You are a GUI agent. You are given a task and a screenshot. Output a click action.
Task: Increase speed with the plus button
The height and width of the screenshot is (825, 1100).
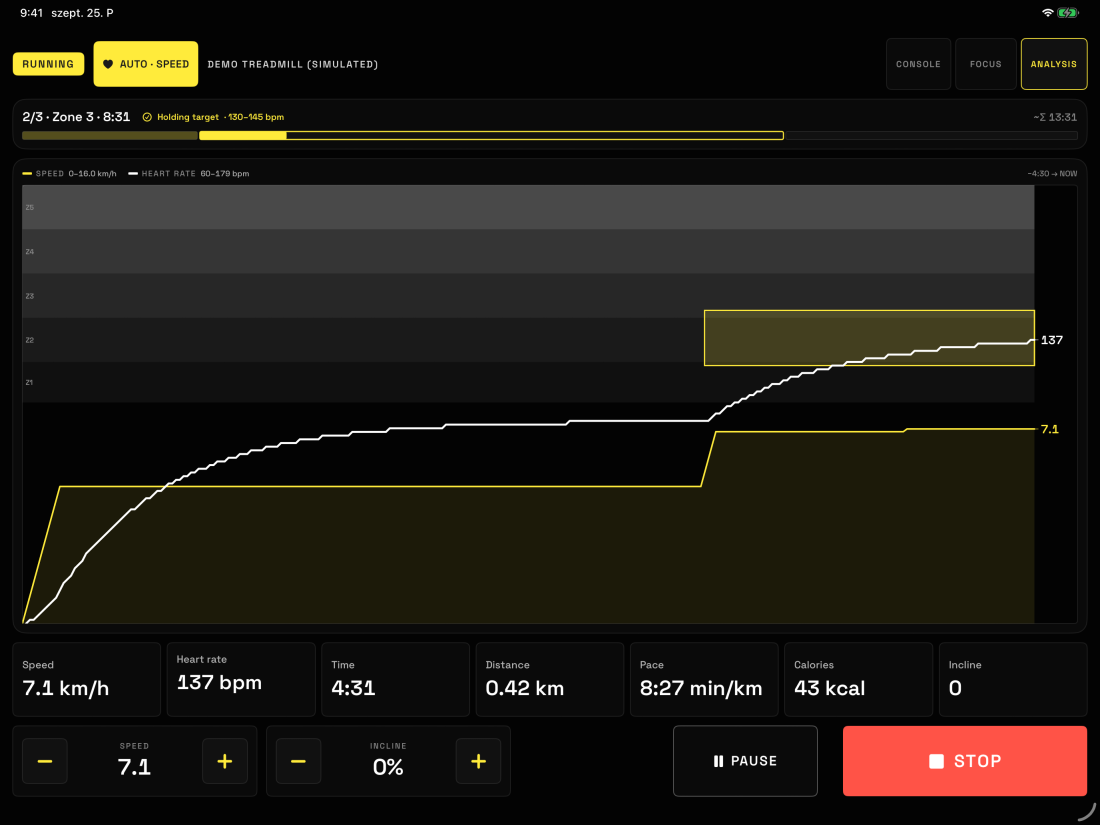224,761
